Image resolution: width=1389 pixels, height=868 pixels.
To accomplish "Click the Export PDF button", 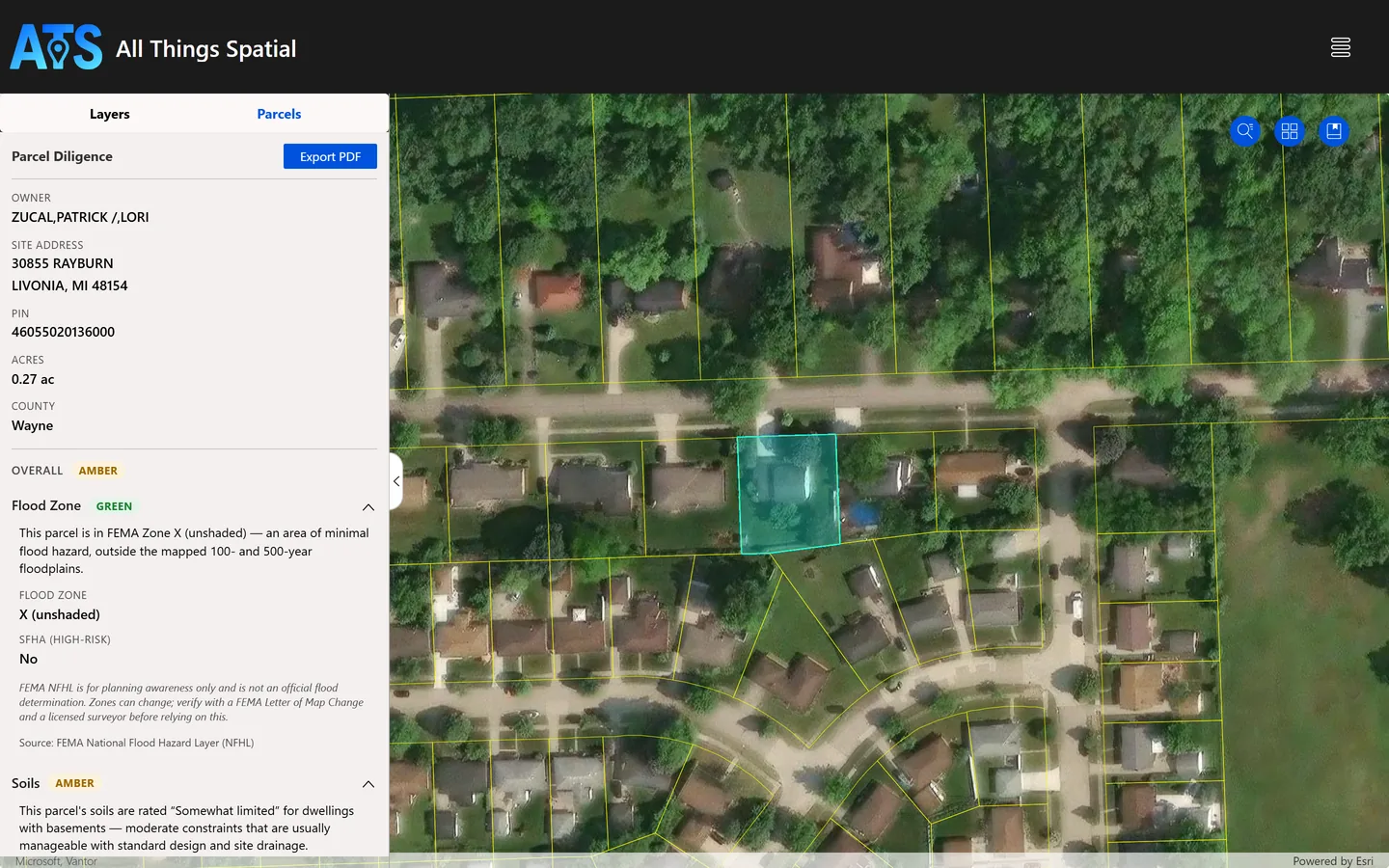I will click(x=330, y=156).
